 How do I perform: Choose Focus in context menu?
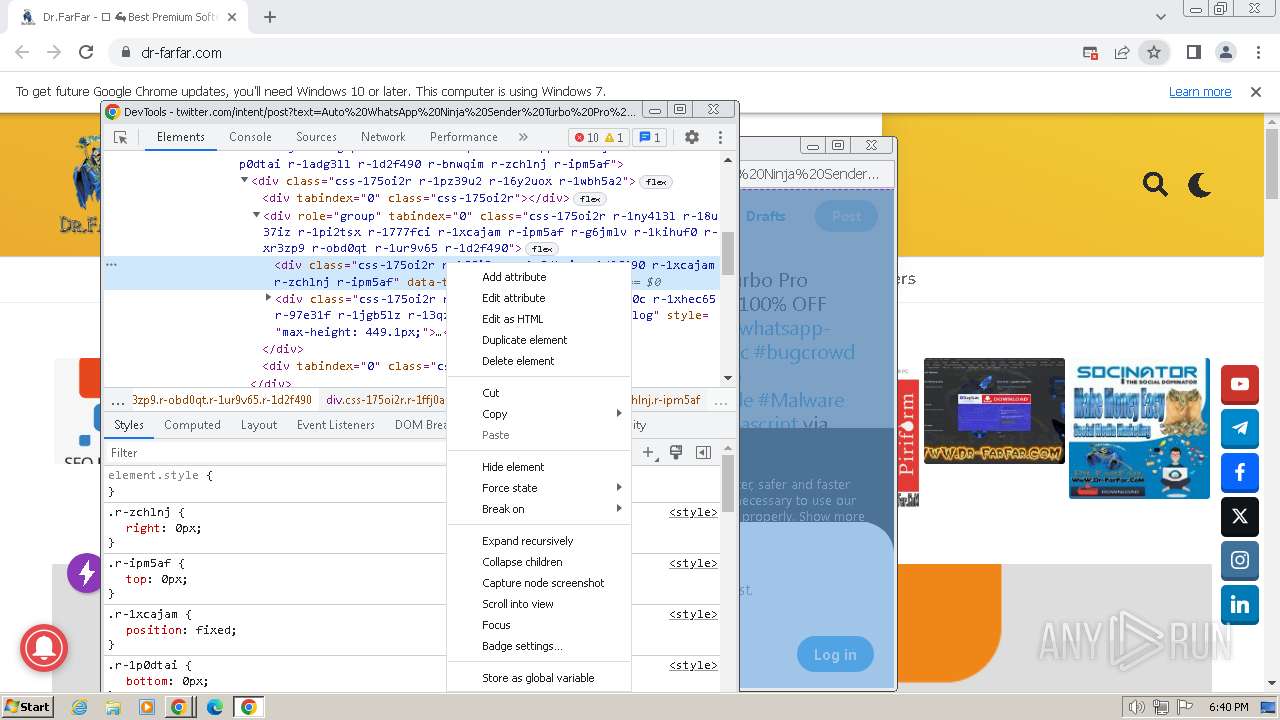[539, 625]
